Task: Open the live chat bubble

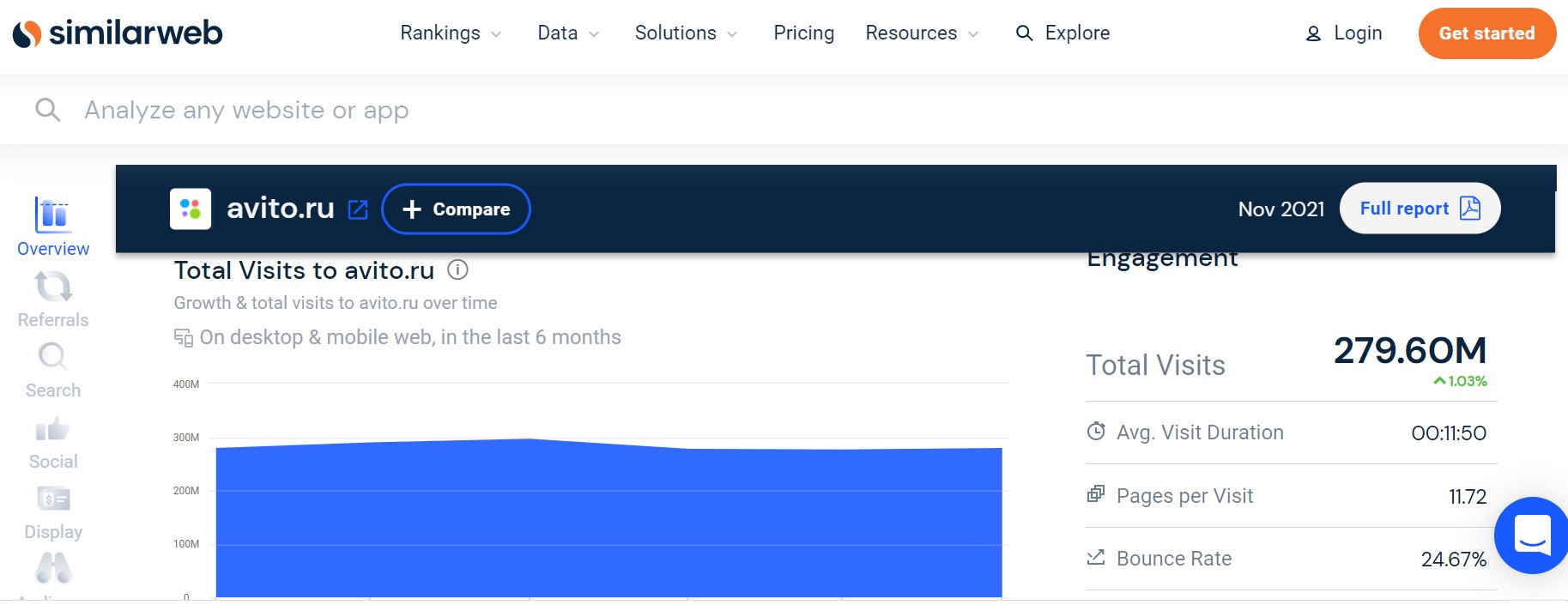Action: [x=1532, y=535]
